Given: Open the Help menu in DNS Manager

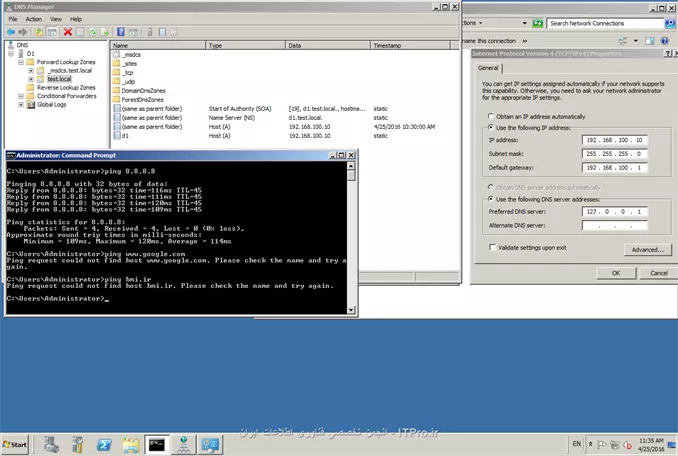Looking at the screenshot, I should [x=76, y=19].
